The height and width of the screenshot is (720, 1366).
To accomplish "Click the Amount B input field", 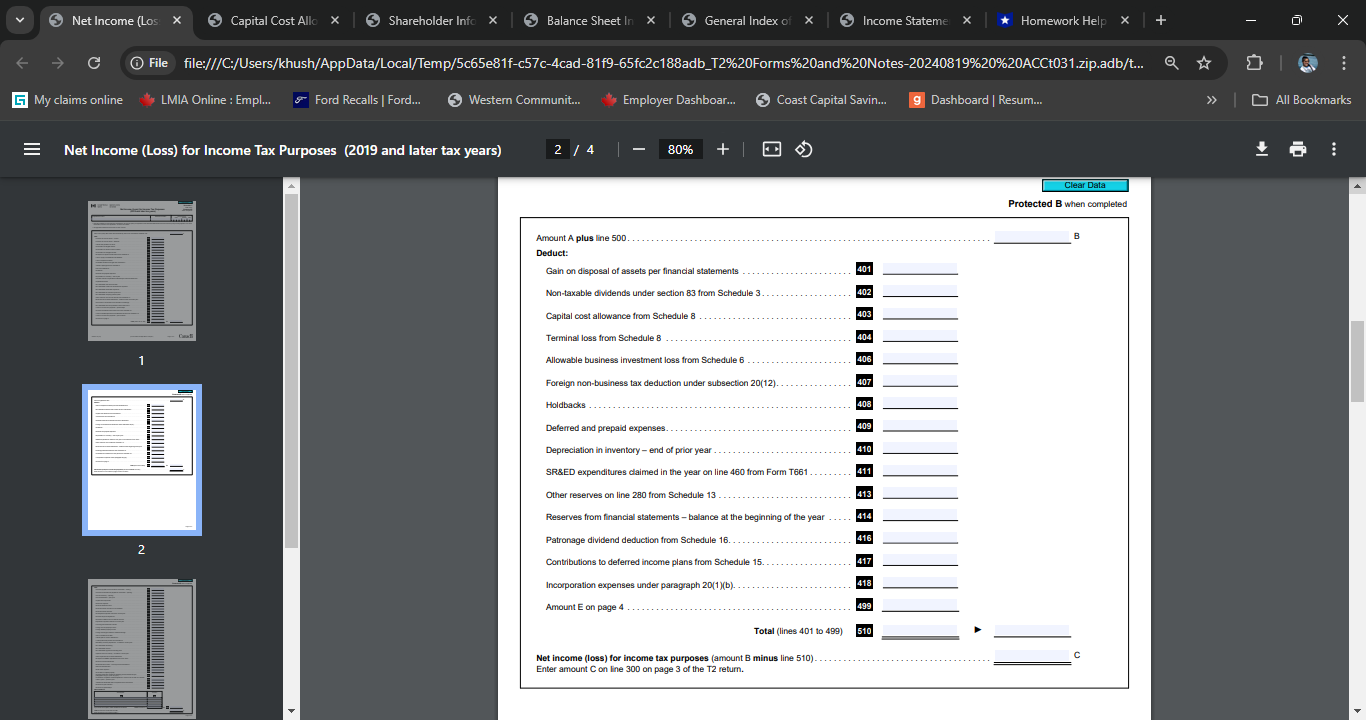I will [1032, 237].
